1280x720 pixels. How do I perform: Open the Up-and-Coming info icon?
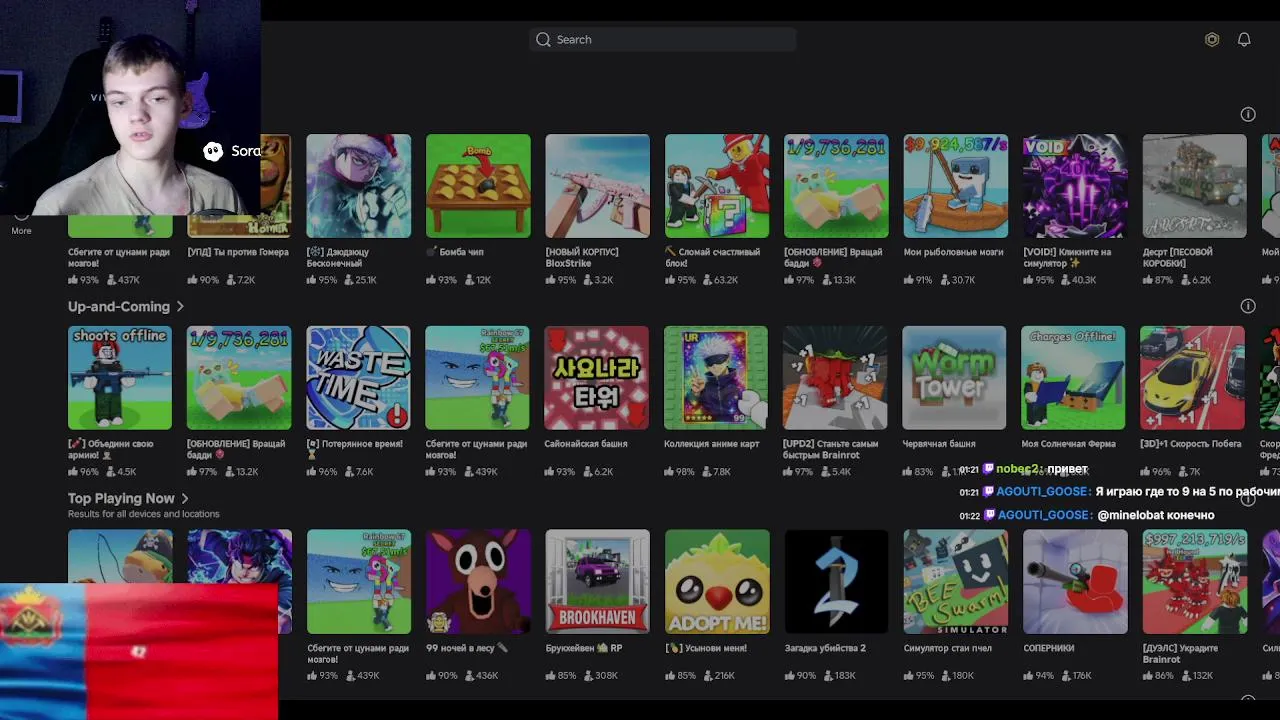[1248, 306]
